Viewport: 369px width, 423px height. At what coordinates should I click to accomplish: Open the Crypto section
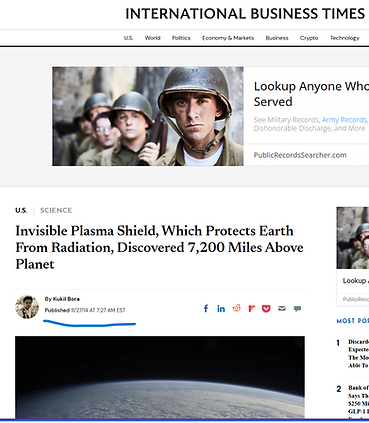coord(309,38)
